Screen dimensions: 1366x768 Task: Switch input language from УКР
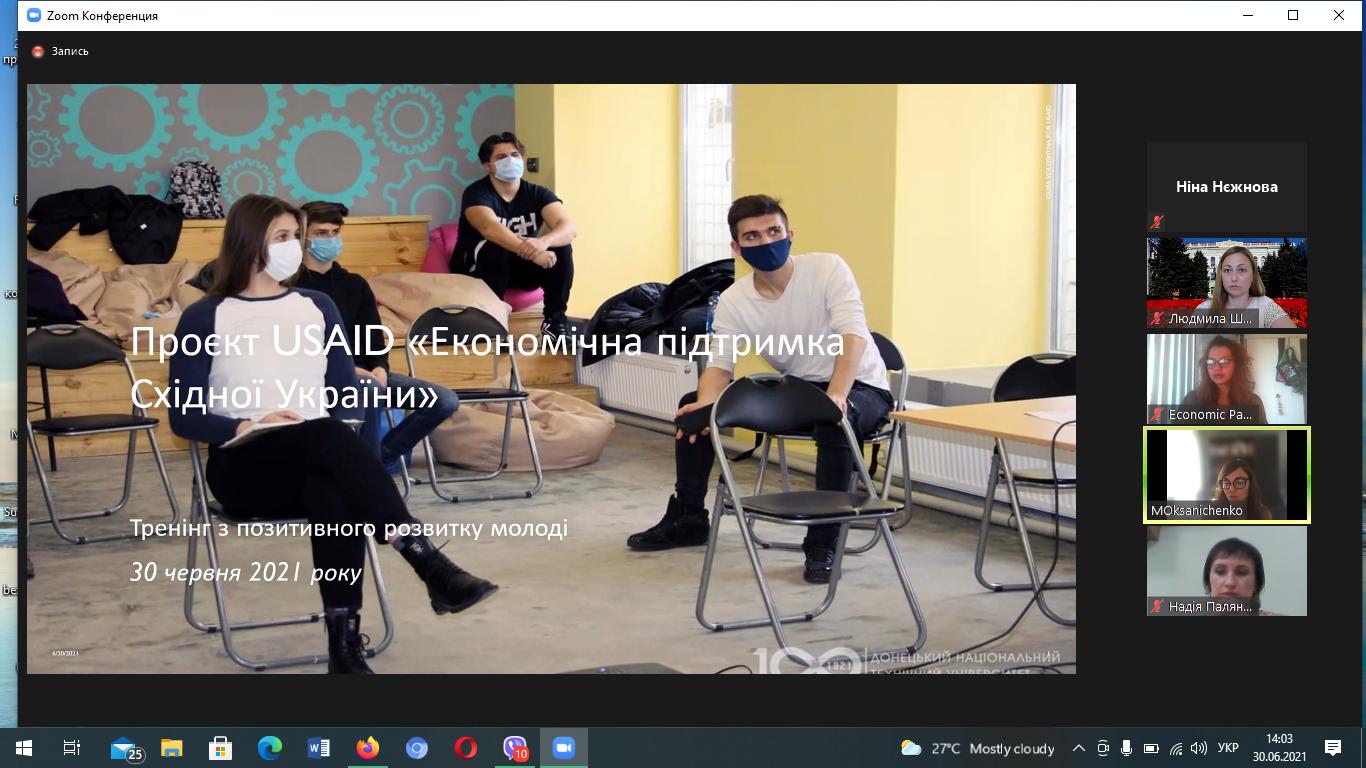point(1229,748)
